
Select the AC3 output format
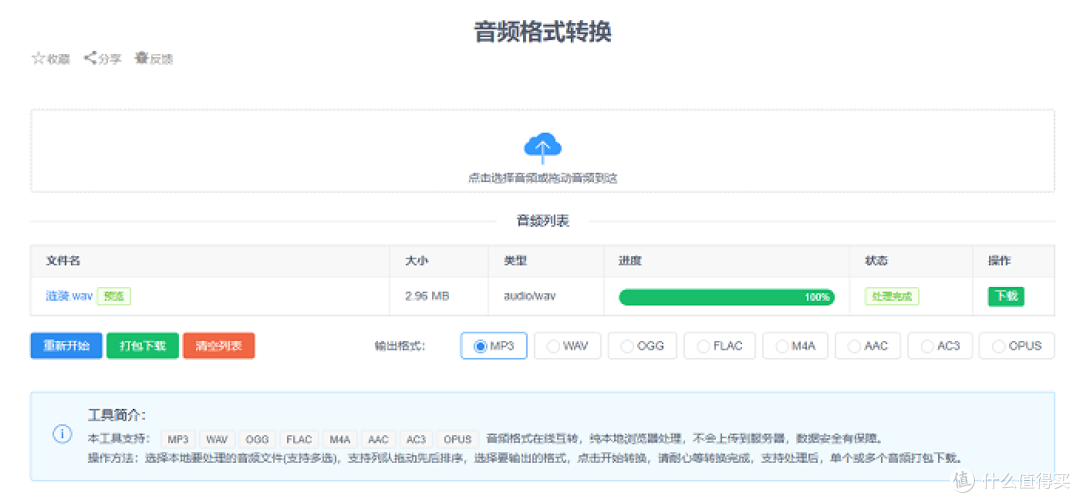(x=940, y=346)
